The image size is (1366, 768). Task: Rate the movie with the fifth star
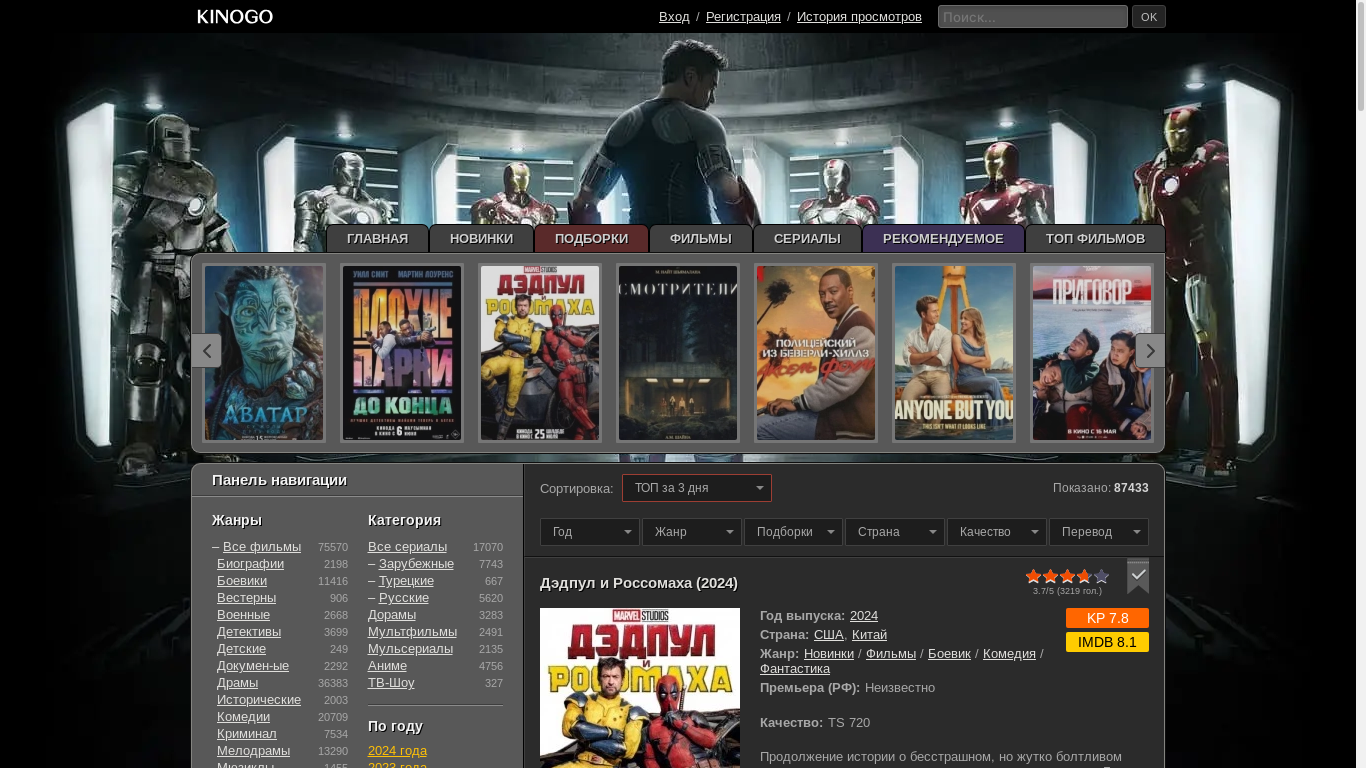[1101, 576]
